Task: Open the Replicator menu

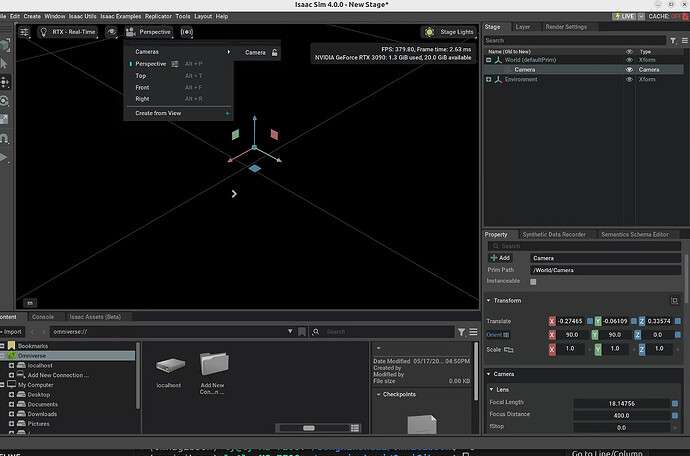Action: tap(158, 16)
